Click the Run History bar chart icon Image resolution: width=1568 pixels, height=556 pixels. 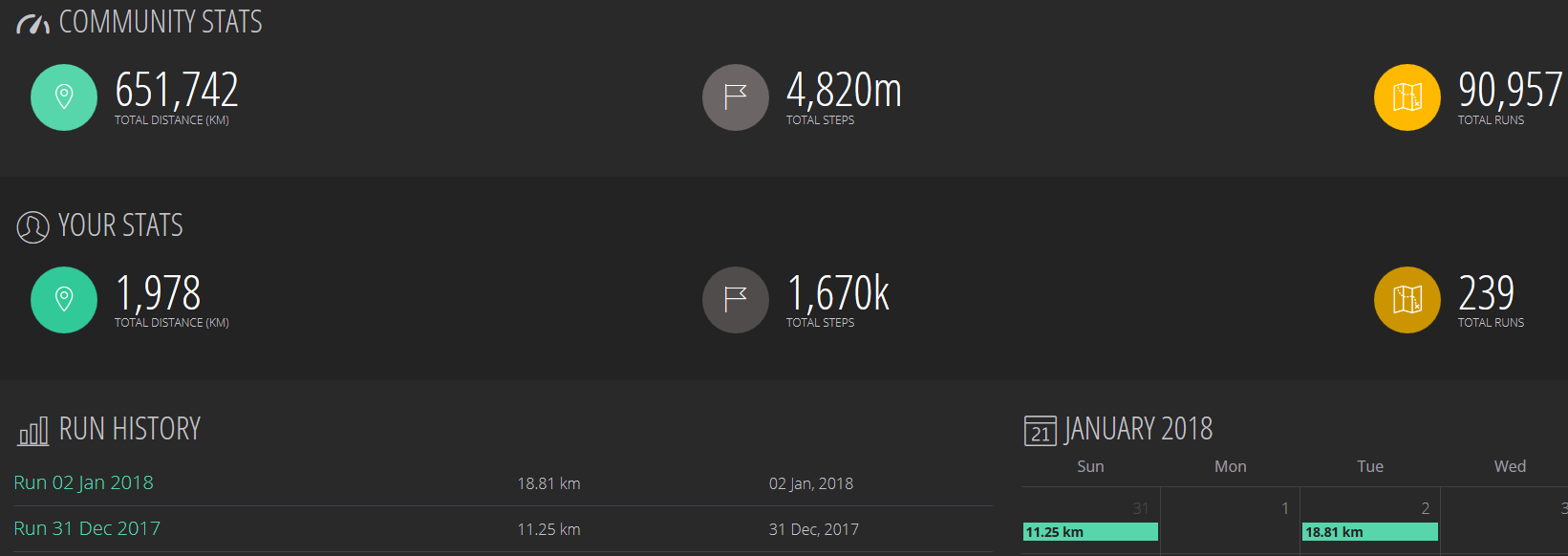pos(33,432)
